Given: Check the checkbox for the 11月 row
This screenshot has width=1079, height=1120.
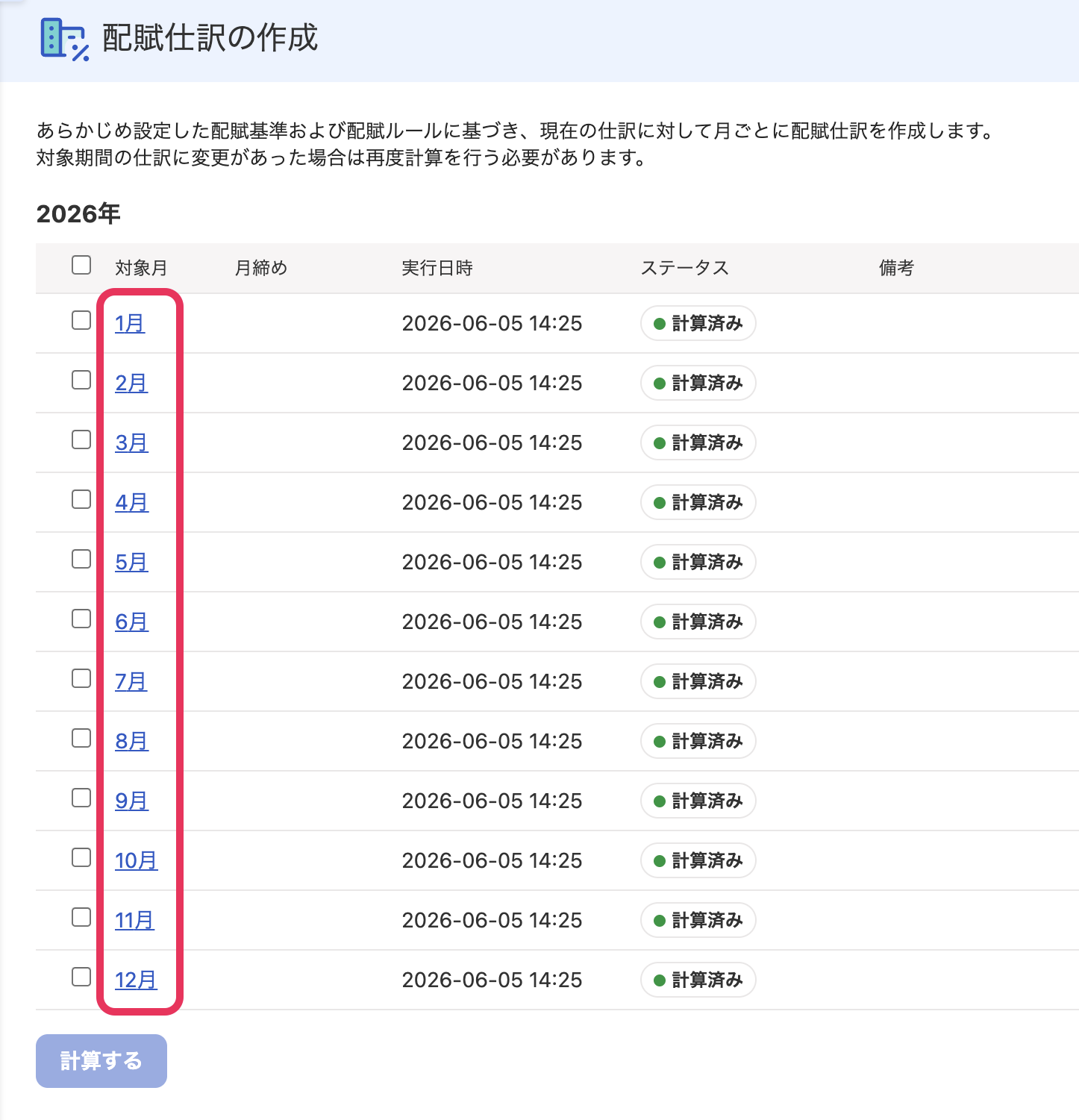Looking at the screenshot, I should tap(81, 917).
